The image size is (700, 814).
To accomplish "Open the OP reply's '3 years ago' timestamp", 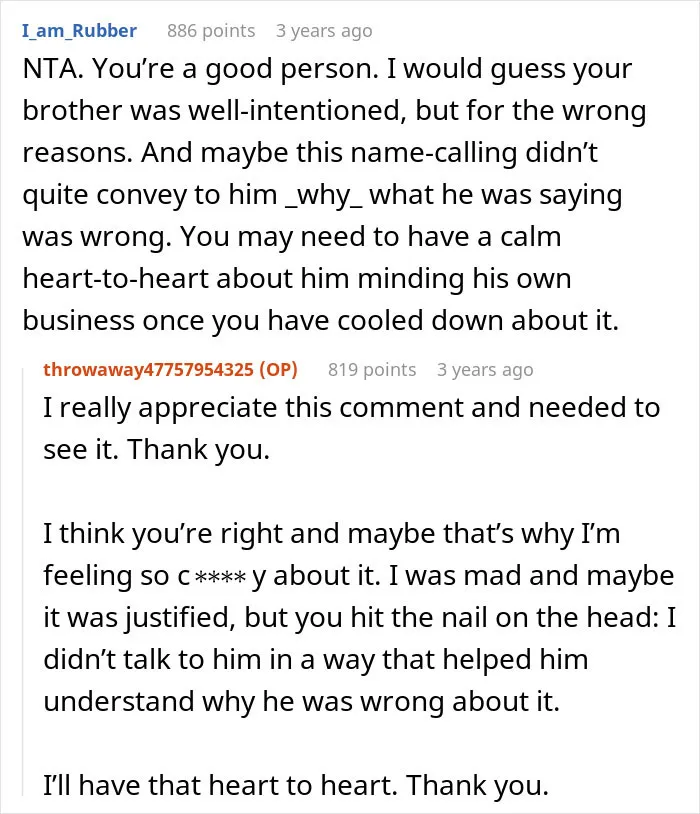I will (485, 370).
